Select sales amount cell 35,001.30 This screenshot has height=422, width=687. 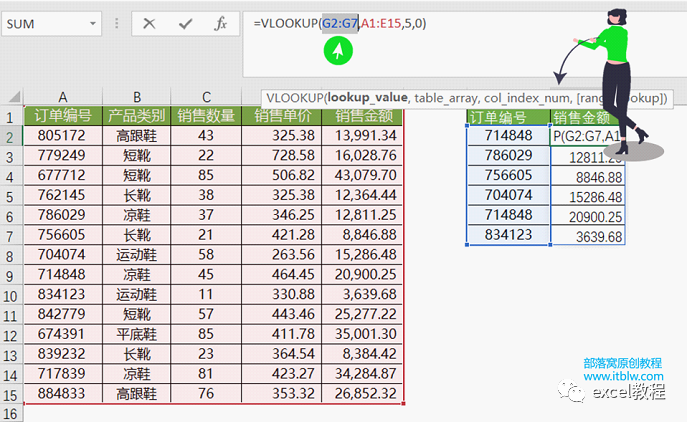click(x=362, y=334)
